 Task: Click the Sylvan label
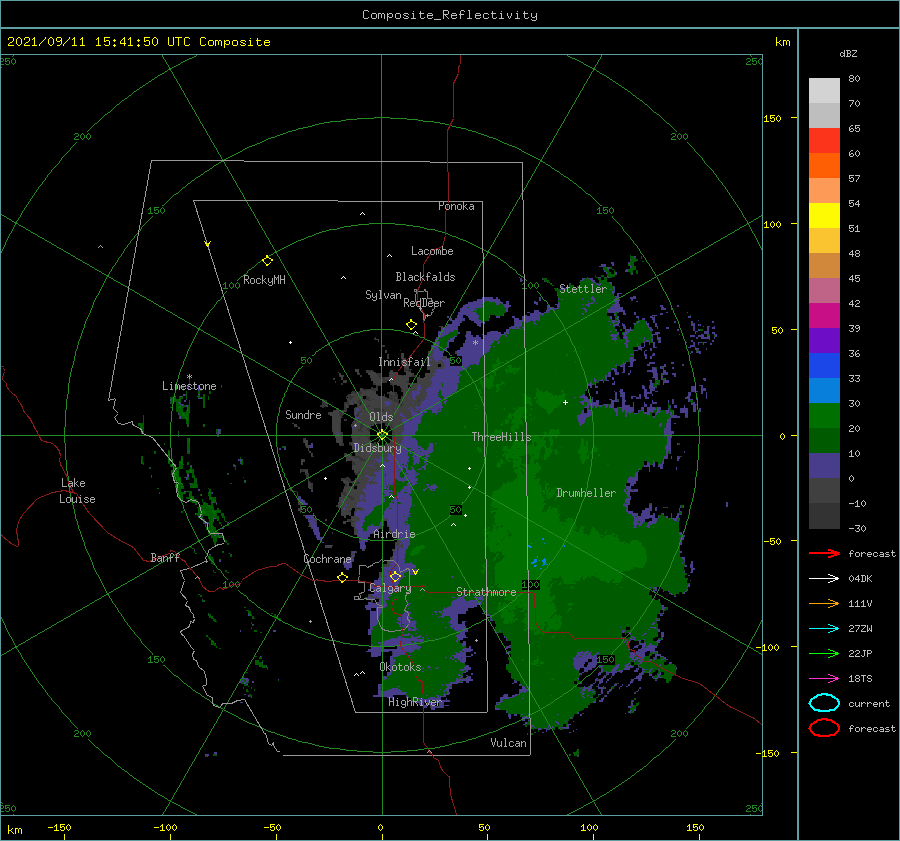tap(383, 295)
